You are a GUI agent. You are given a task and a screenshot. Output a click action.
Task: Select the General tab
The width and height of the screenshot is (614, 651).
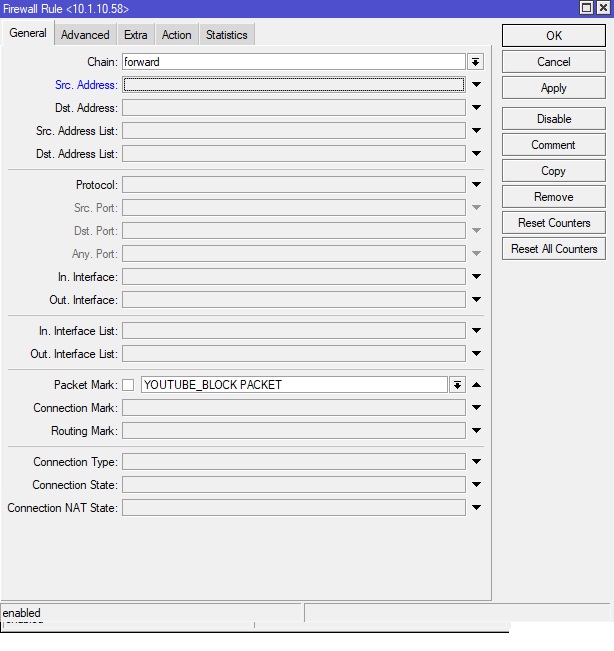point(28,33)
